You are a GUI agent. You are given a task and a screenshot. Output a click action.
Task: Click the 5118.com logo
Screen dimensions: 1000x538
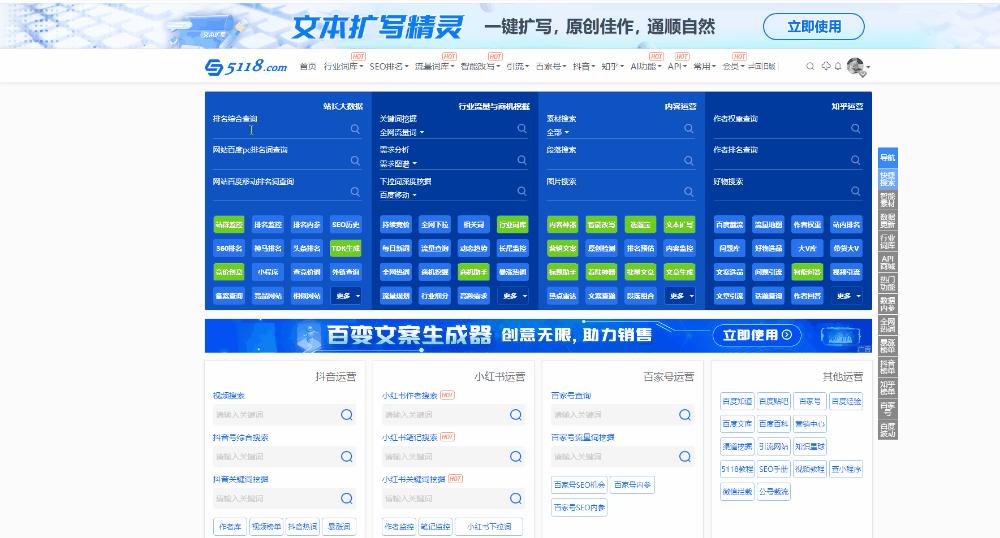click(x=246, y=66)
